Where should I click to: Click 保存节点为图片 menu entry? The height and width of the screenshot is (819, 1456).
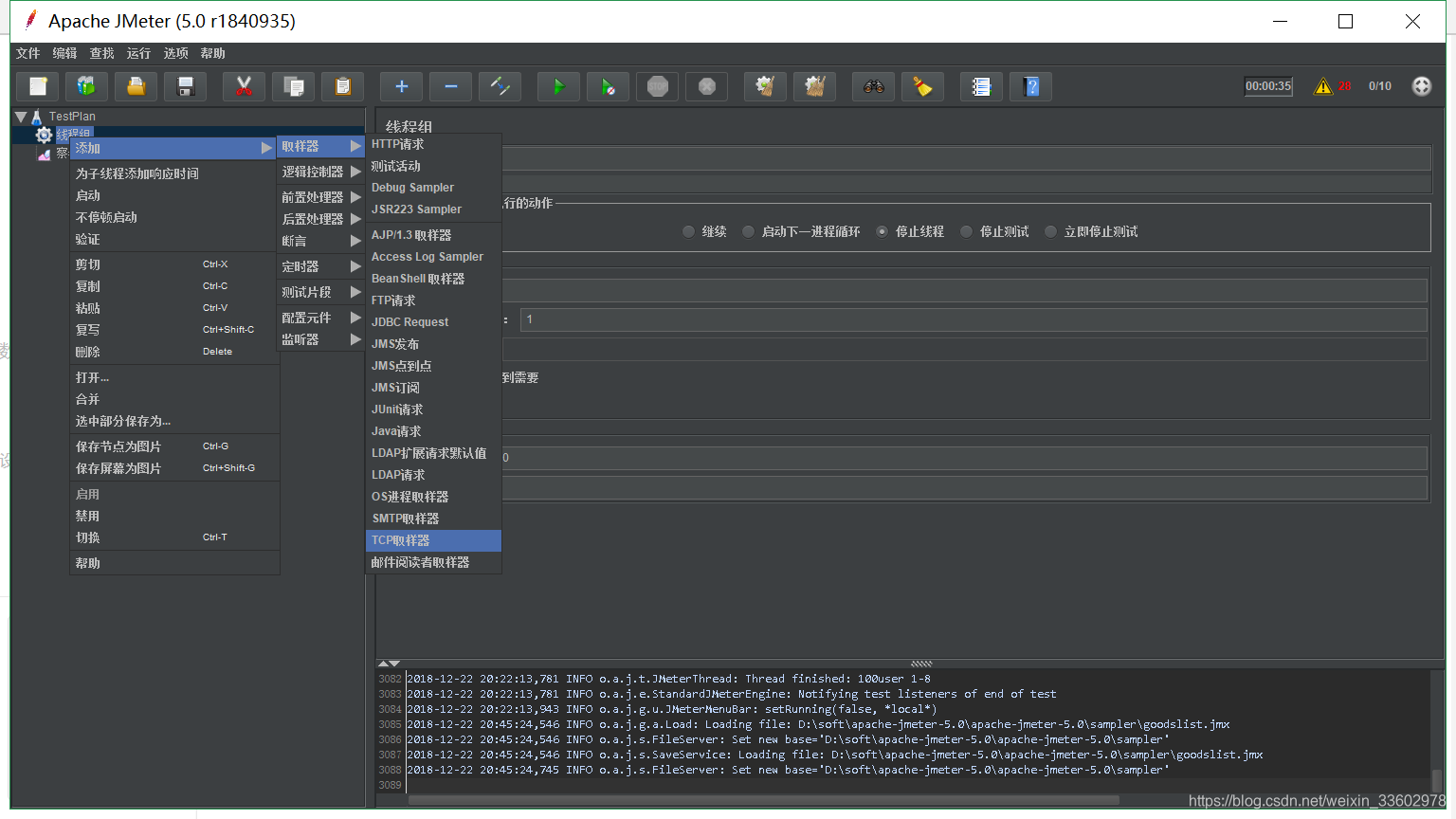174,446
